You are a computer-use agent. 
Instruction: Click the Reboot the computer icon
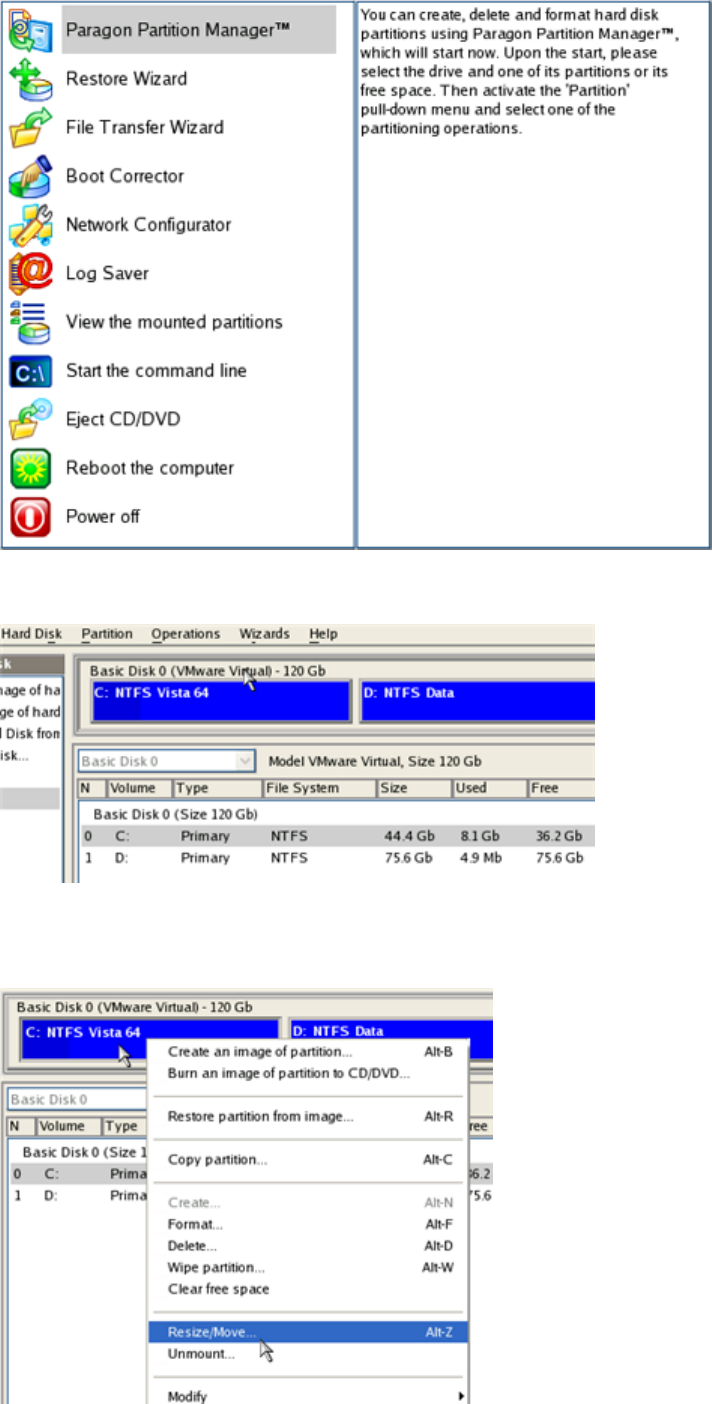30,468
